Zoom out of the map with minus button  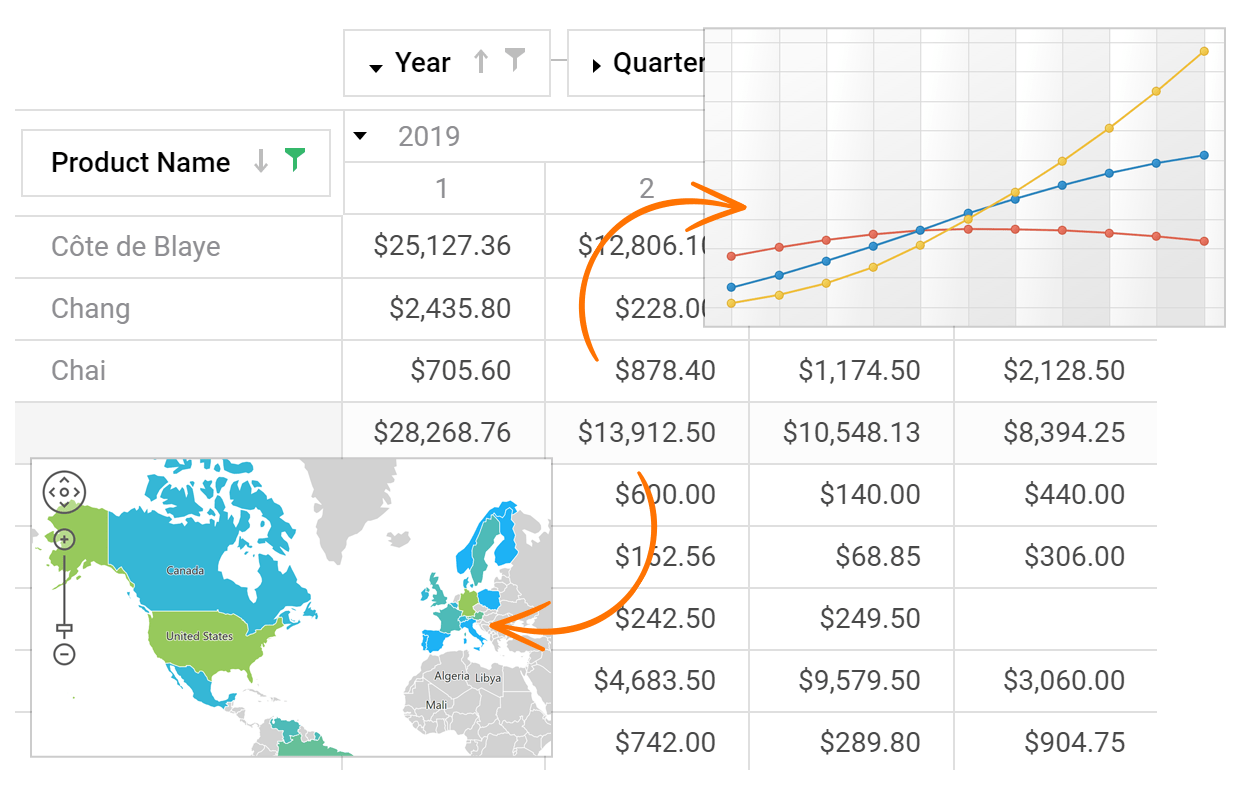coord(64,655)
